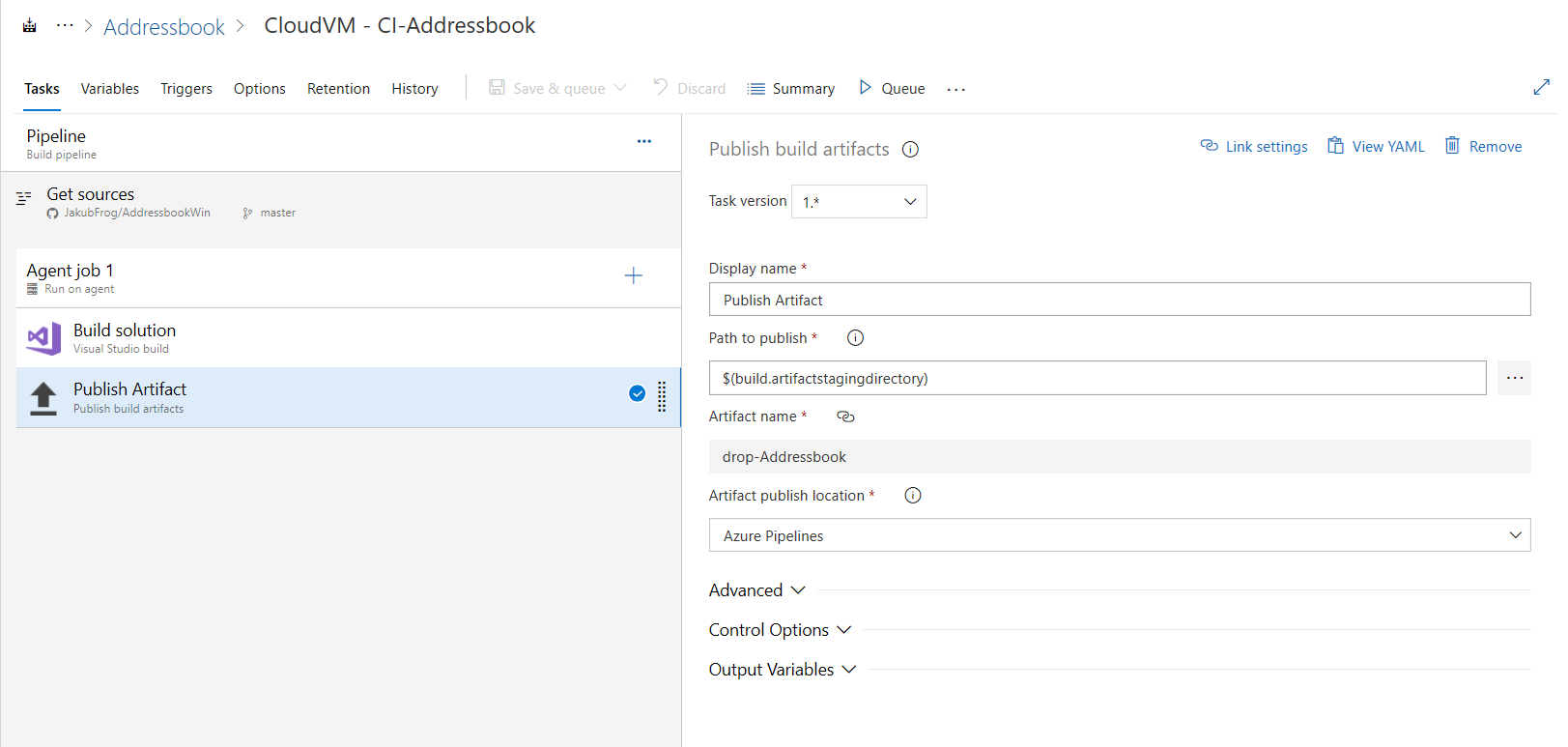Open the Options tab
The height and width of the screenshot is (747, 1568).
click(x=260, y=89)
